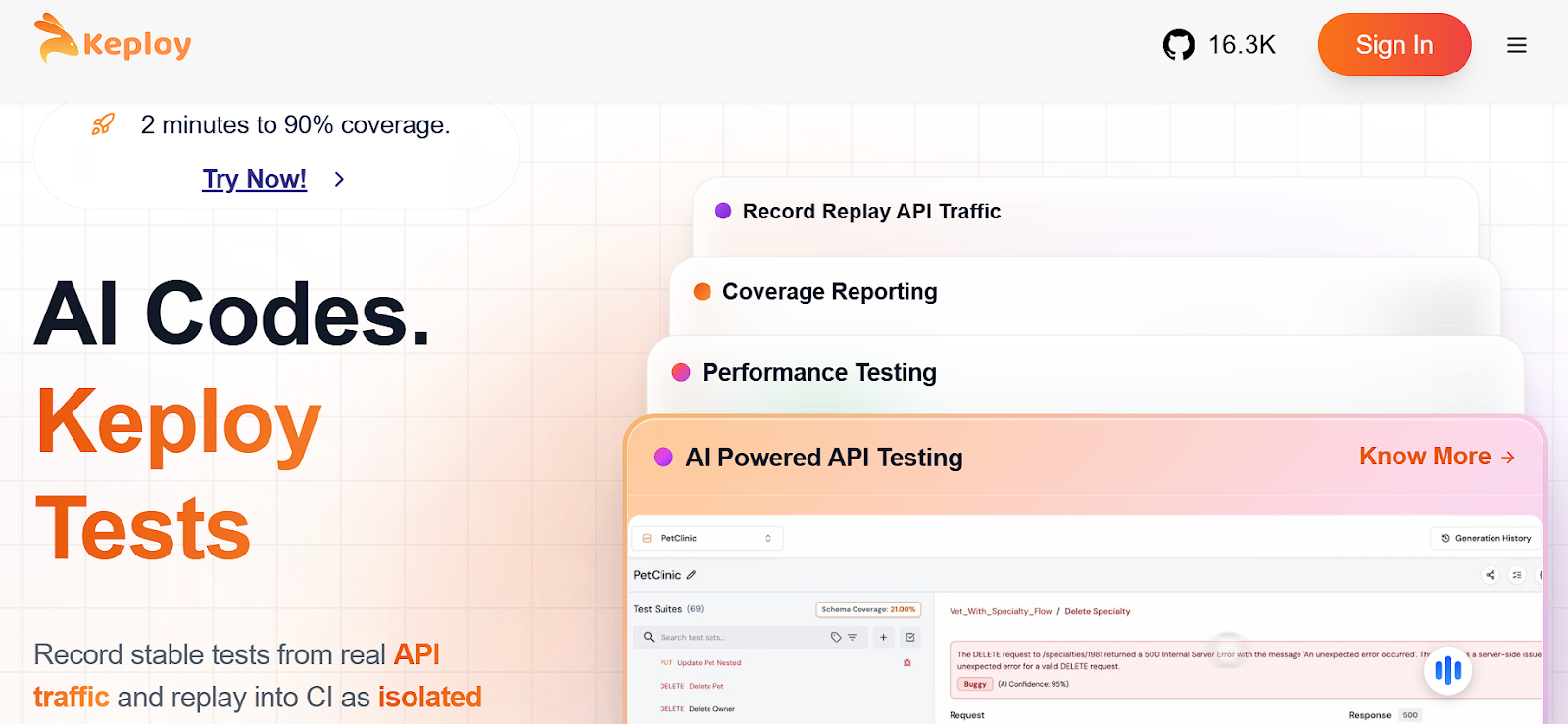Screen dimensions: 1568x724
Task: Click the plus icon to add test suite
Action: [x=883, y=637]
